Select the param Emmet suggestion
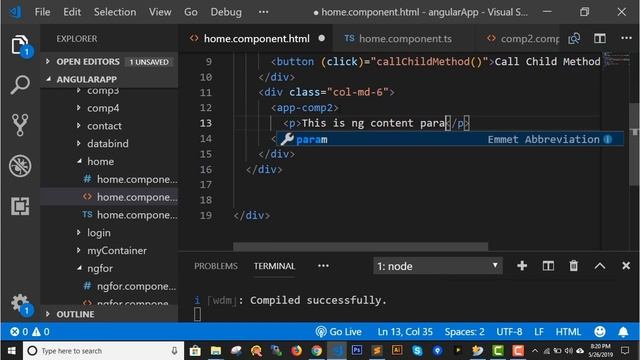 [x=450, y=139]
